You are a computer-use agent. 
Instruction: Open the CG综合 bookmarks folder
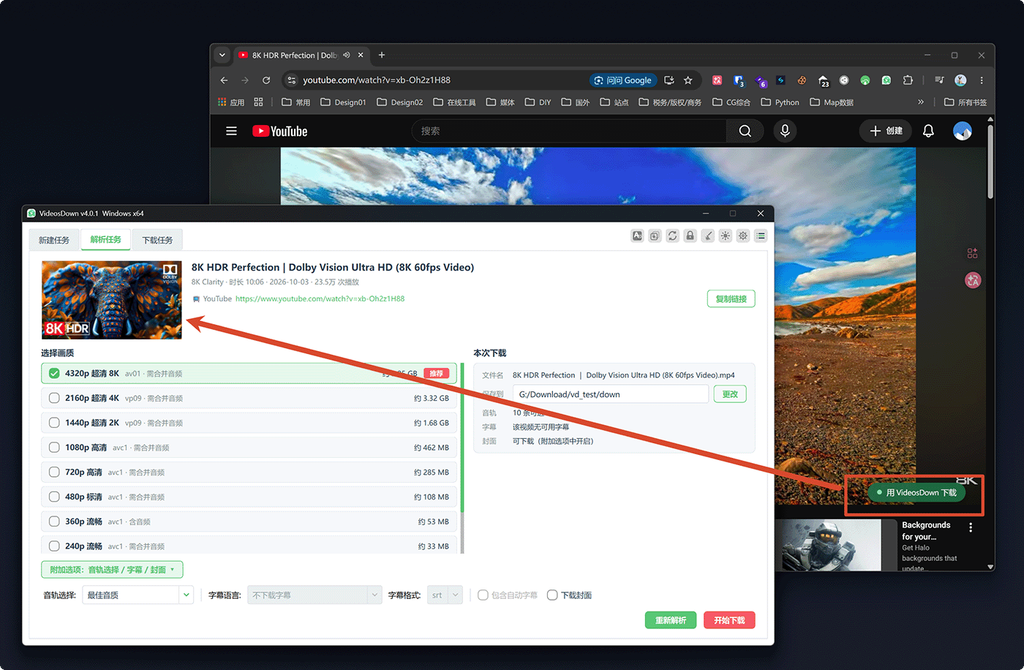(x=731, y=102)
